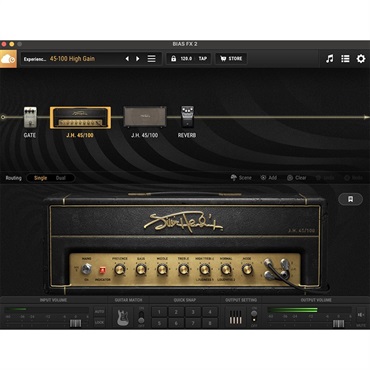
Task: Adjust the amp MIDDLE knob
Action: coord(162,269)
